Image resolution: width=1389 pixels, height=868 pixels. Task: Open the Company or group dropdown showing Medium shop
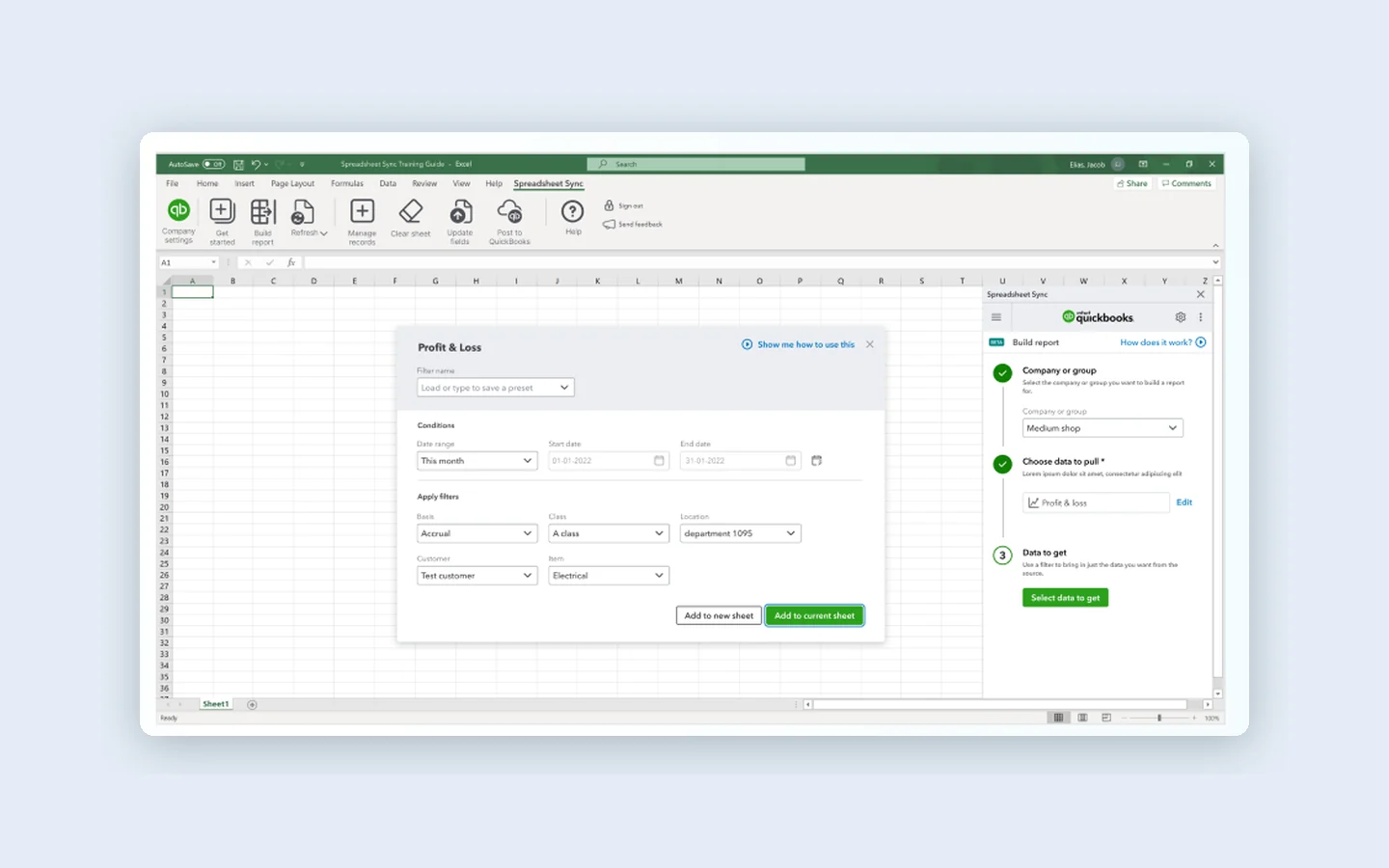click(x=1103, y=428)
